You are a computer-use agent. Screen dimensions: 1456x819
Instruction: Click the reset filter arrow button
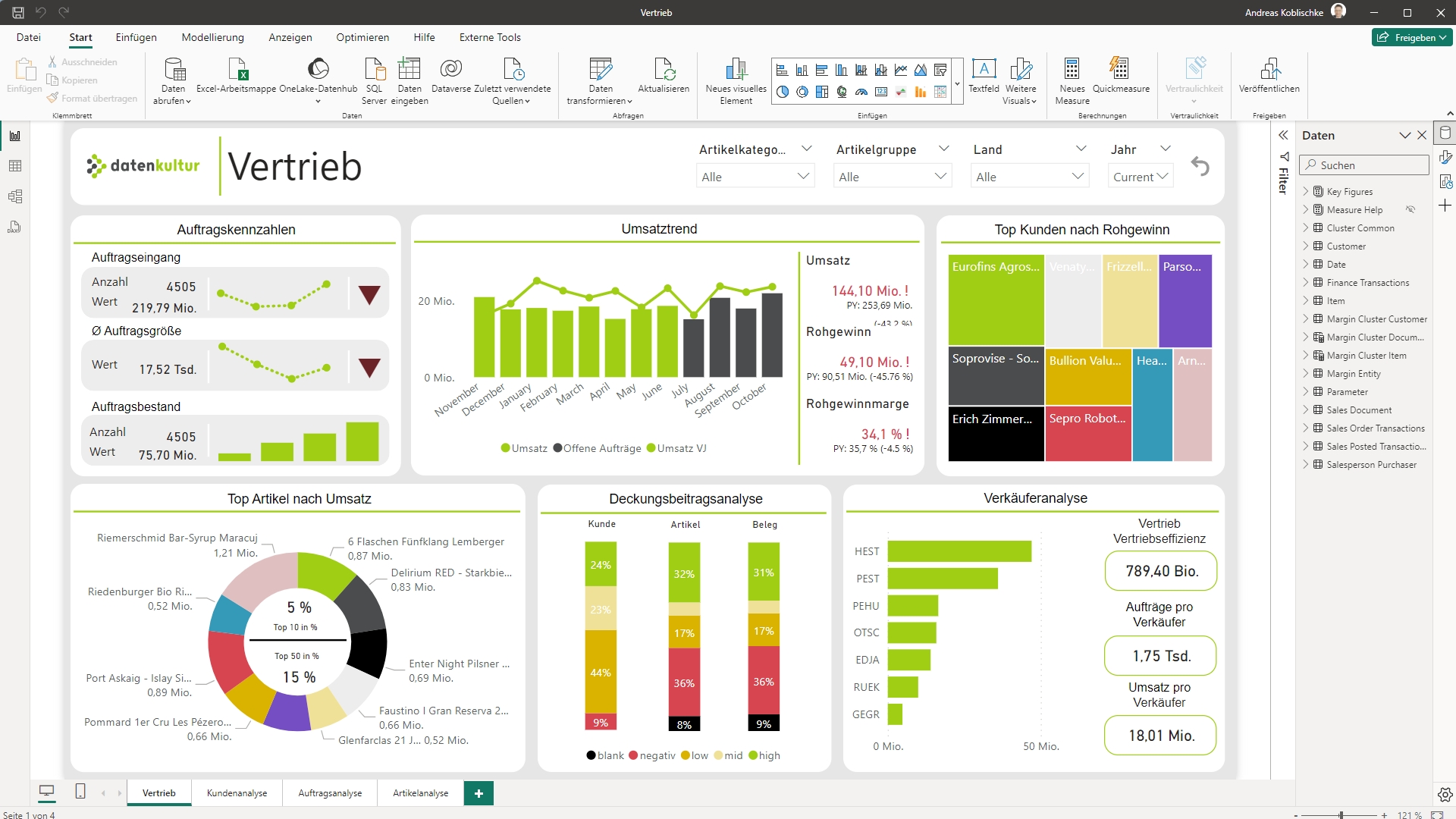click(x=1200, y=165)
